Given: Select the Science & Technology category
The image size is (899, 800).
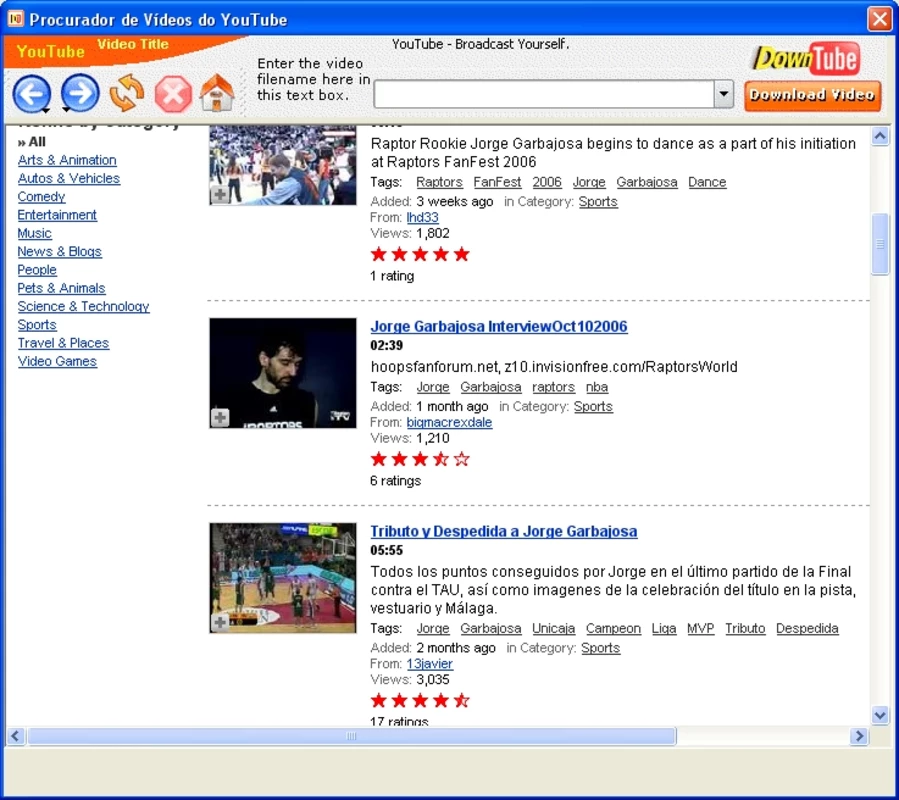Looking at the screenshot, I should [84, 306].
